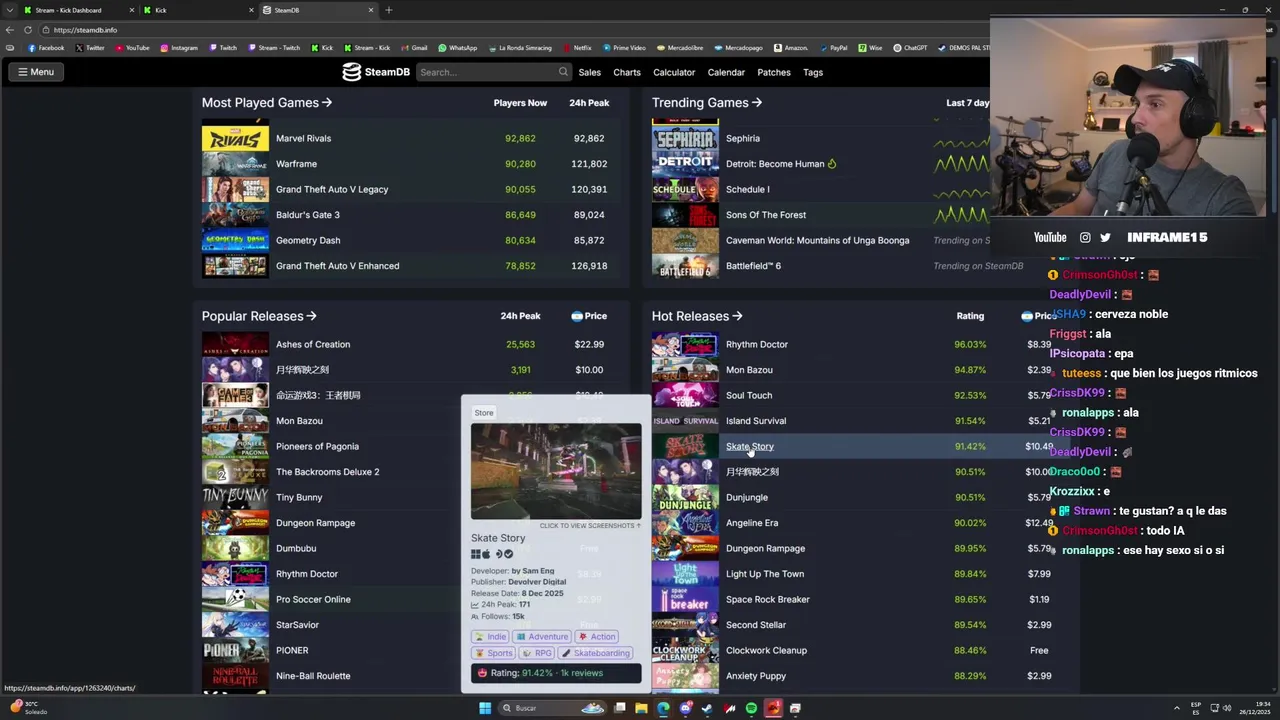1280x720 pixels.
Task: Open Pro Soccer Online
Action: coord(313,600)
